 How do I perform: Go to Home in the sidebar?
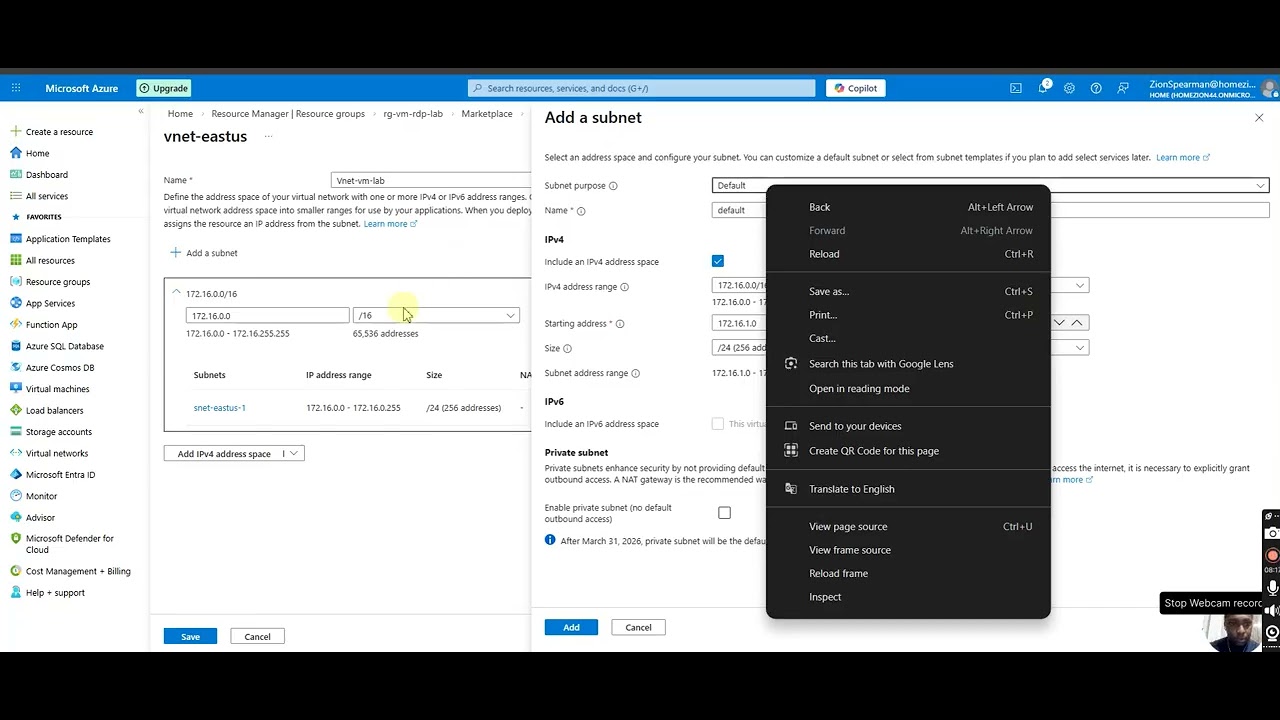(37, 153)
